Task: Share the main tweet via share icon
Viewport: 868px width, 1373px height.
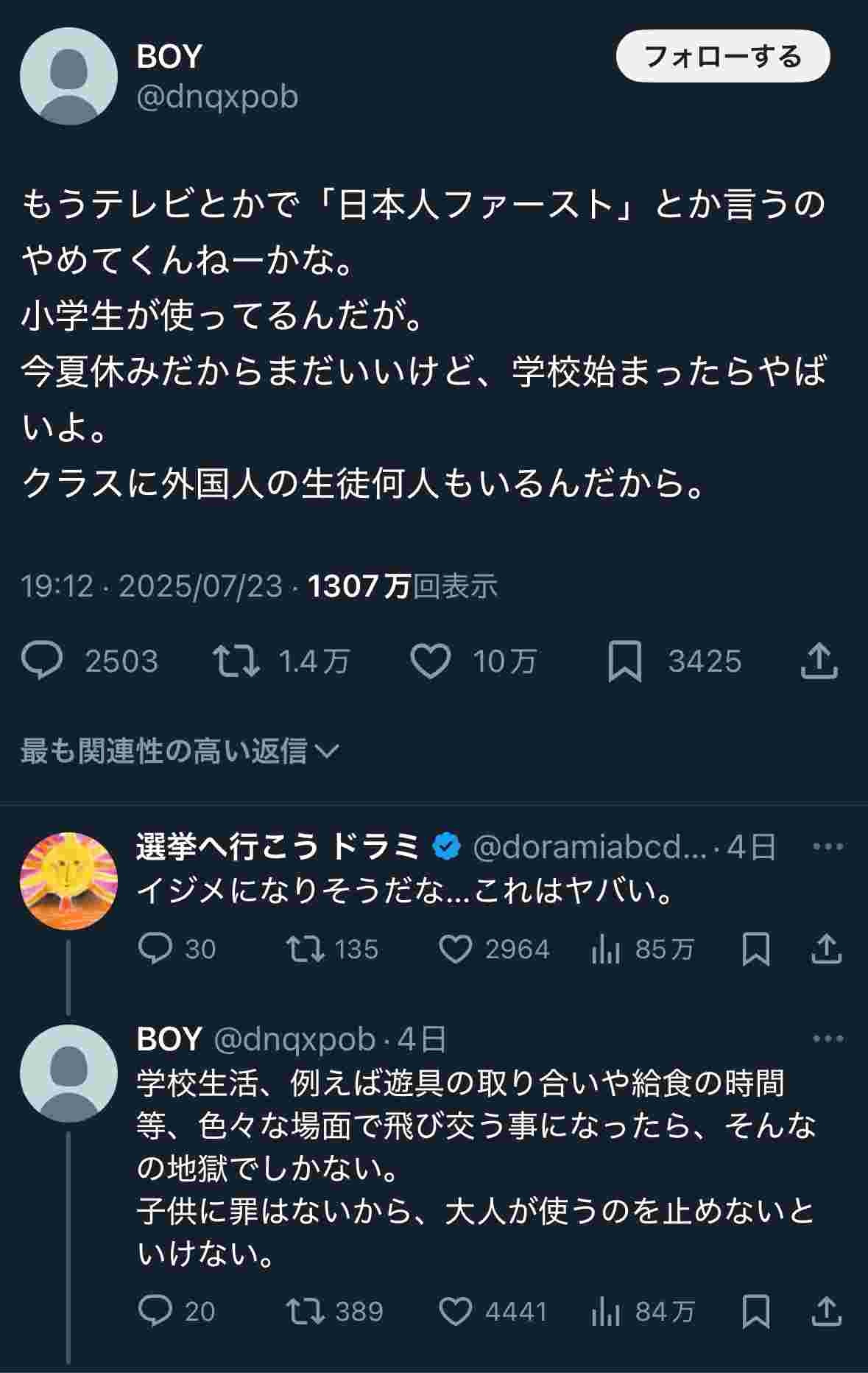Action: coord(819,660)
